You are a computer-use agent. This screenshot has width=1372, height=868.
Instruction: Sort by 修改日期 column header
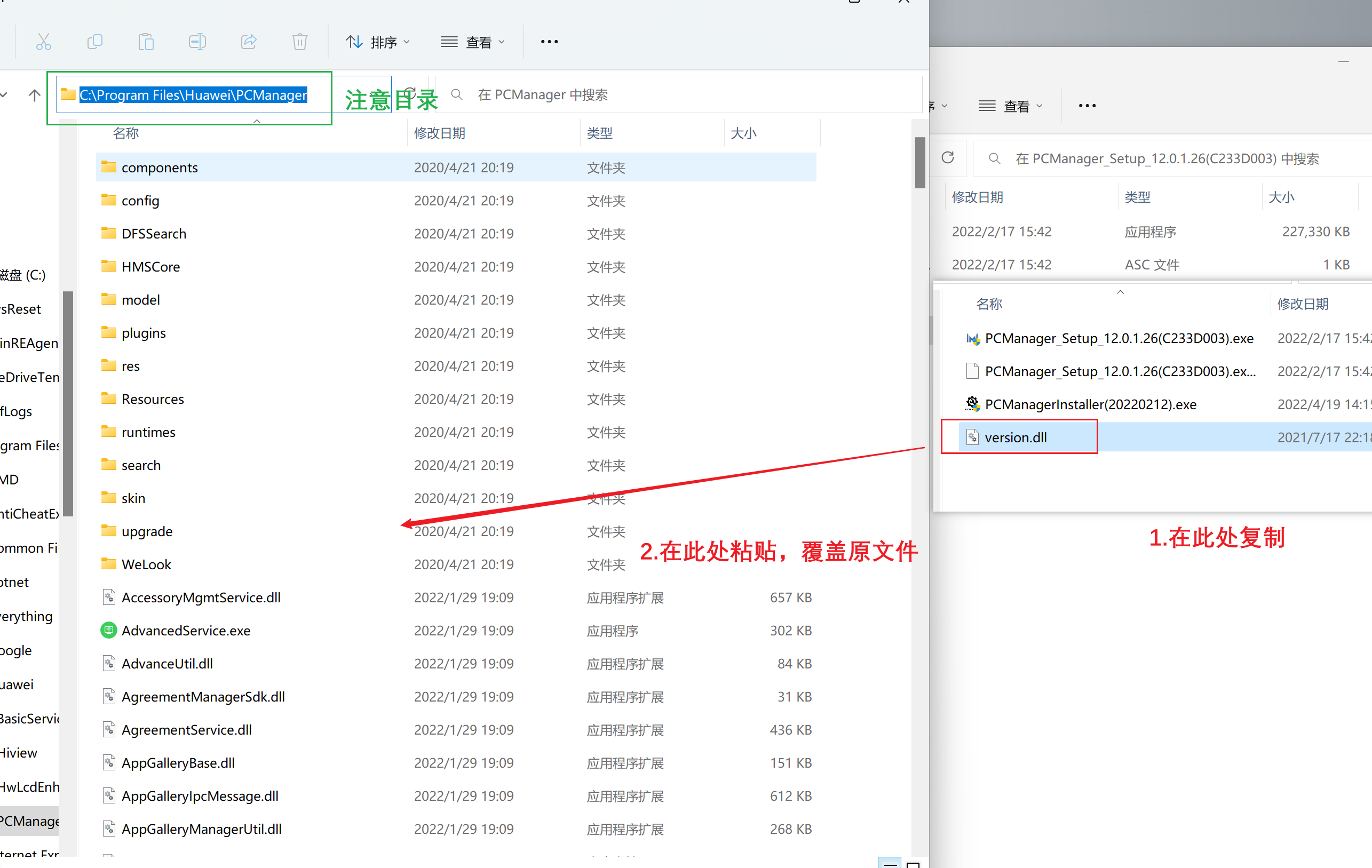point(439,133)
